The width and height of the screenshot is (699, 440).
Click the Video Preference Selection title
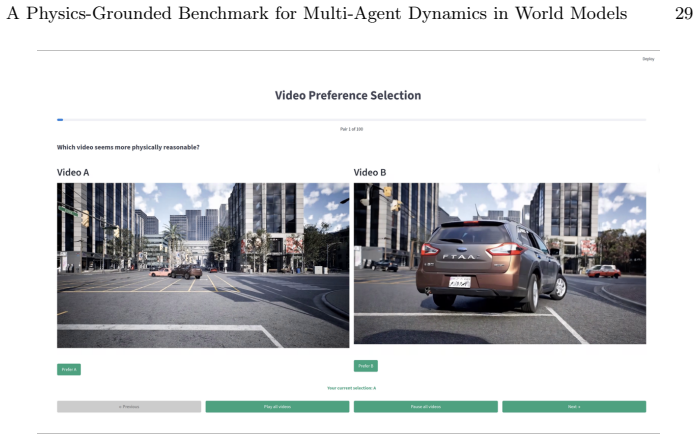pyautogui.click(x=348, y=95)
